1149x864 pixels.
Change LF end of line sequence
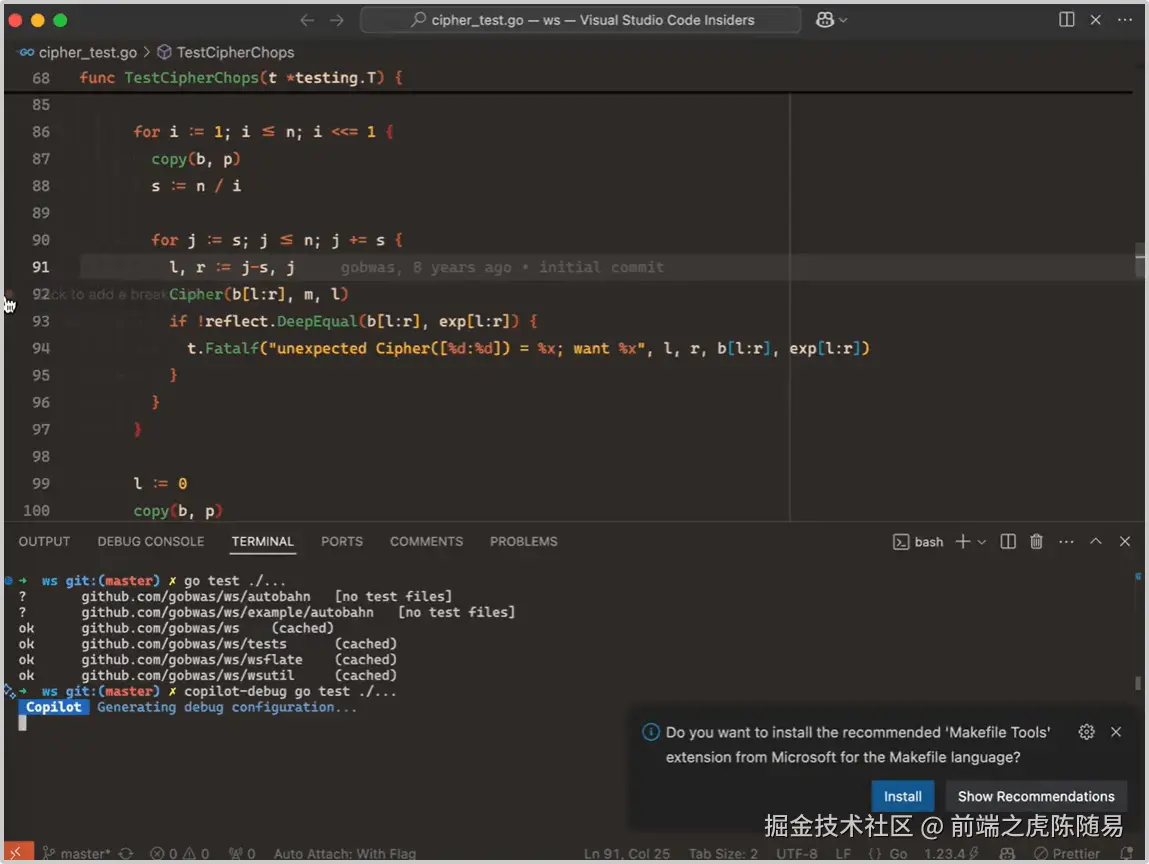pos(843,853)
